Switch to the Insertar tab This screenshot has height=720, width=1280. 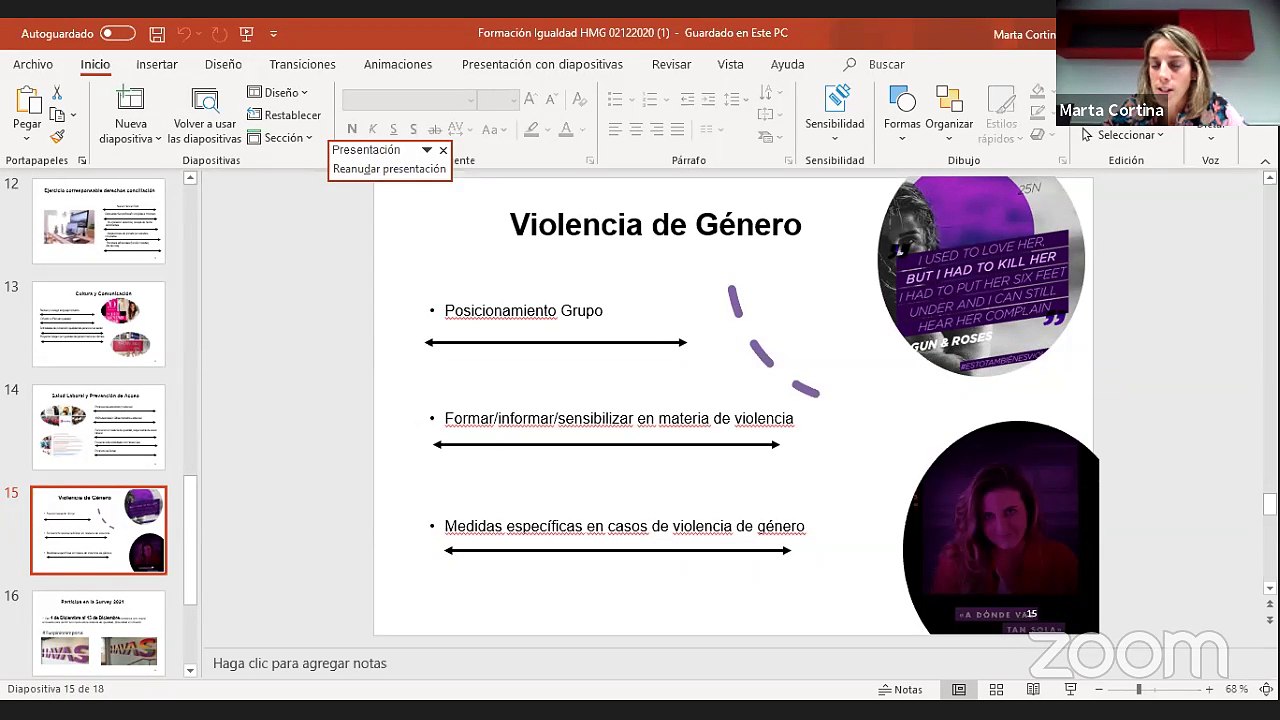pyautogui.click(x=157, y=64)
